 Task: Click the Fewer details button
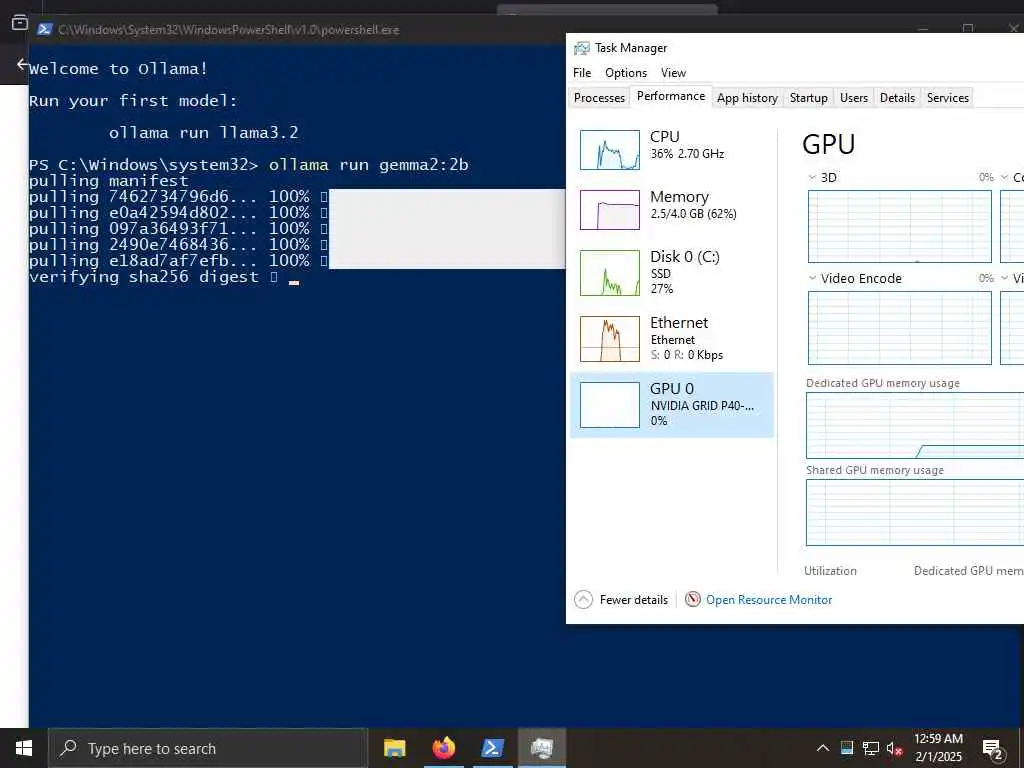tap(621, 600)
